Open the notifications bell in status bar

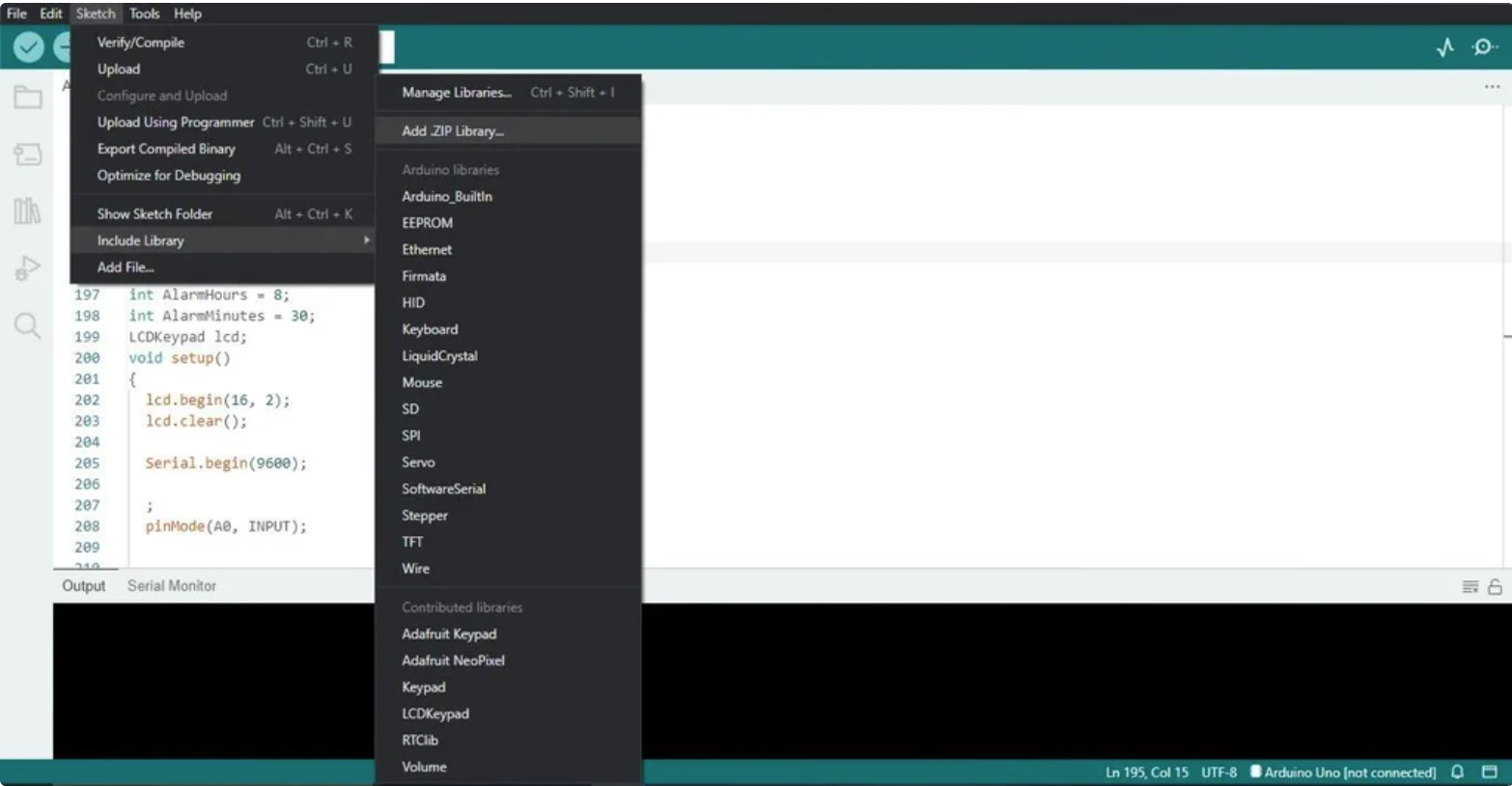(1458, 772)
